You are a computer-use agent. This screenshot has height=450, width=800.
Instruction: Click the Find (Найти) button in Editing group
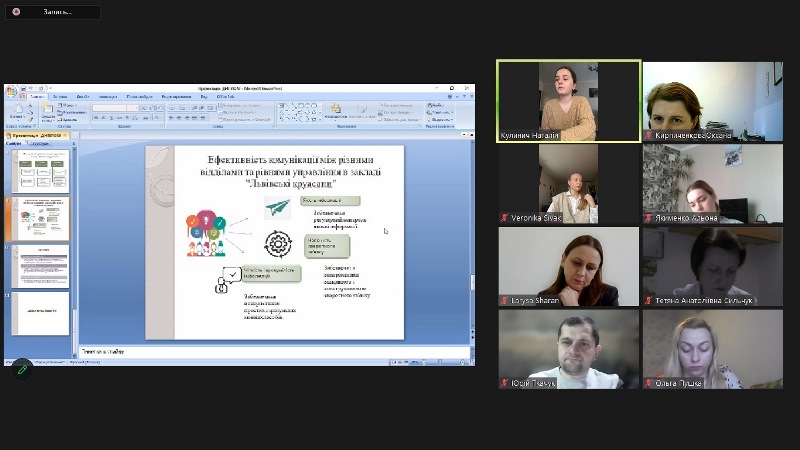(435, 106)
